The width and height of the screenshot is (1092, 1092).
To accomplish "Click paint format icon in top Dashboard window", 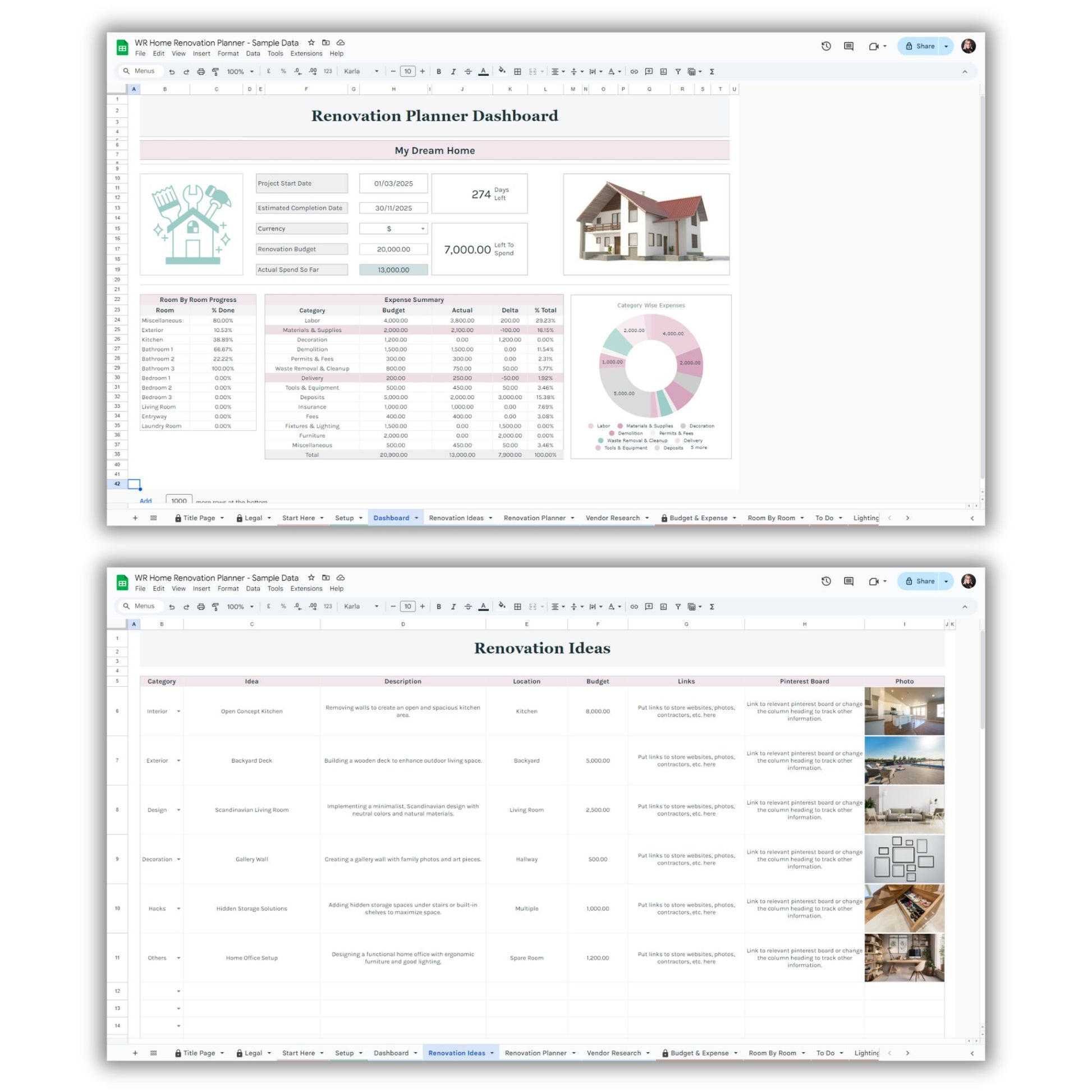I will [x=215, y=72].
